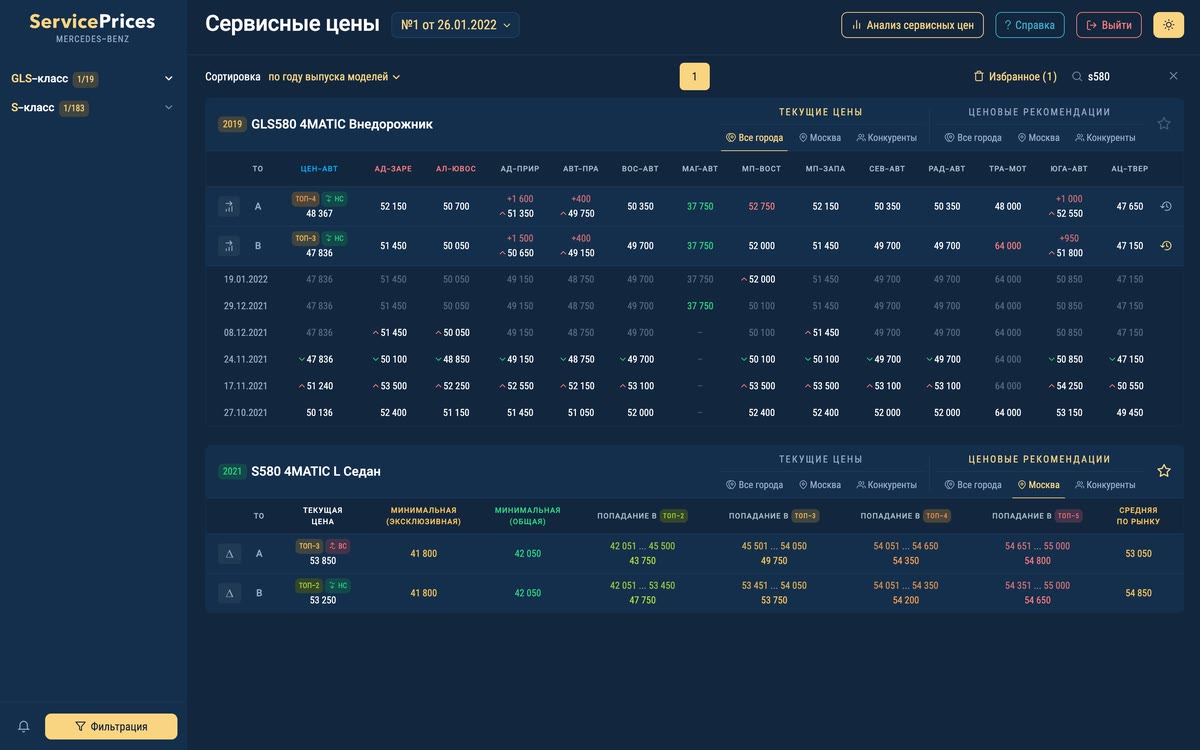The width and height of the screenshot is (1200, 750).
Task: Open Фильтрация filter button
Action: point(111,727)
